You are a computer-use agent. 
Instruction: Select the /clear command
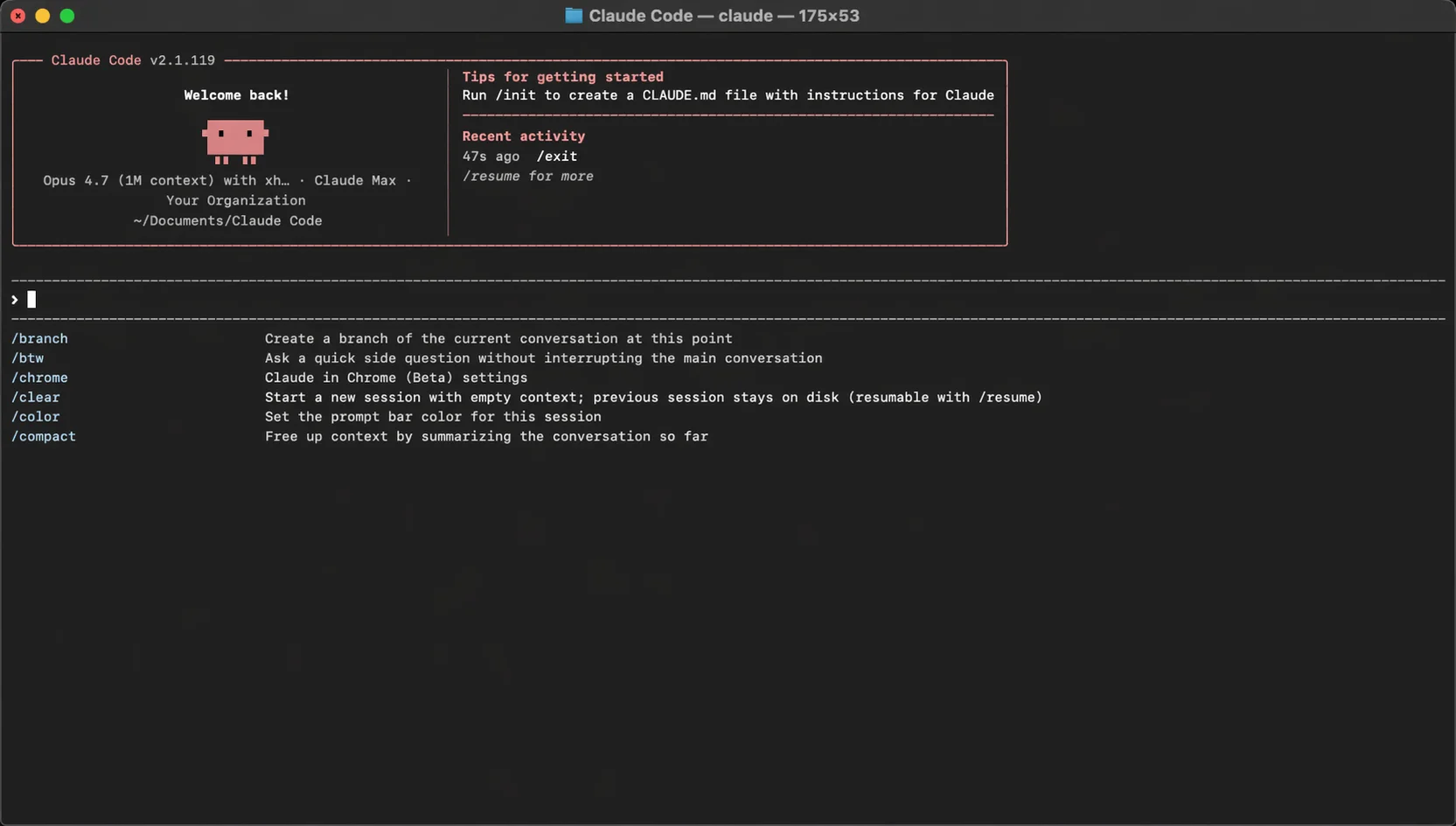36,398
